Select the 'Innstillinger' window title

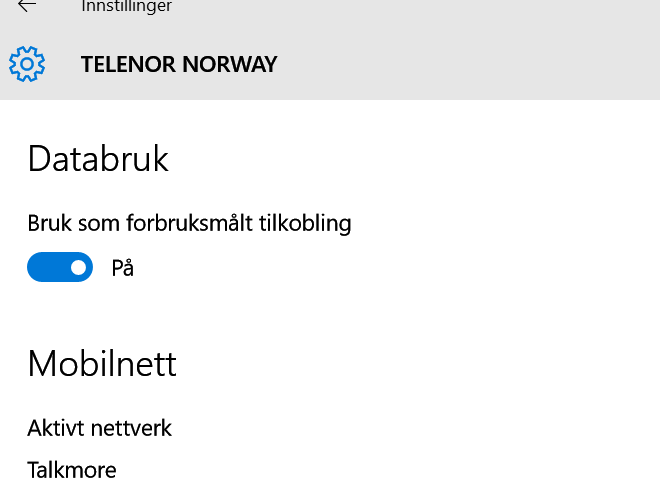[x=126, y=6]
